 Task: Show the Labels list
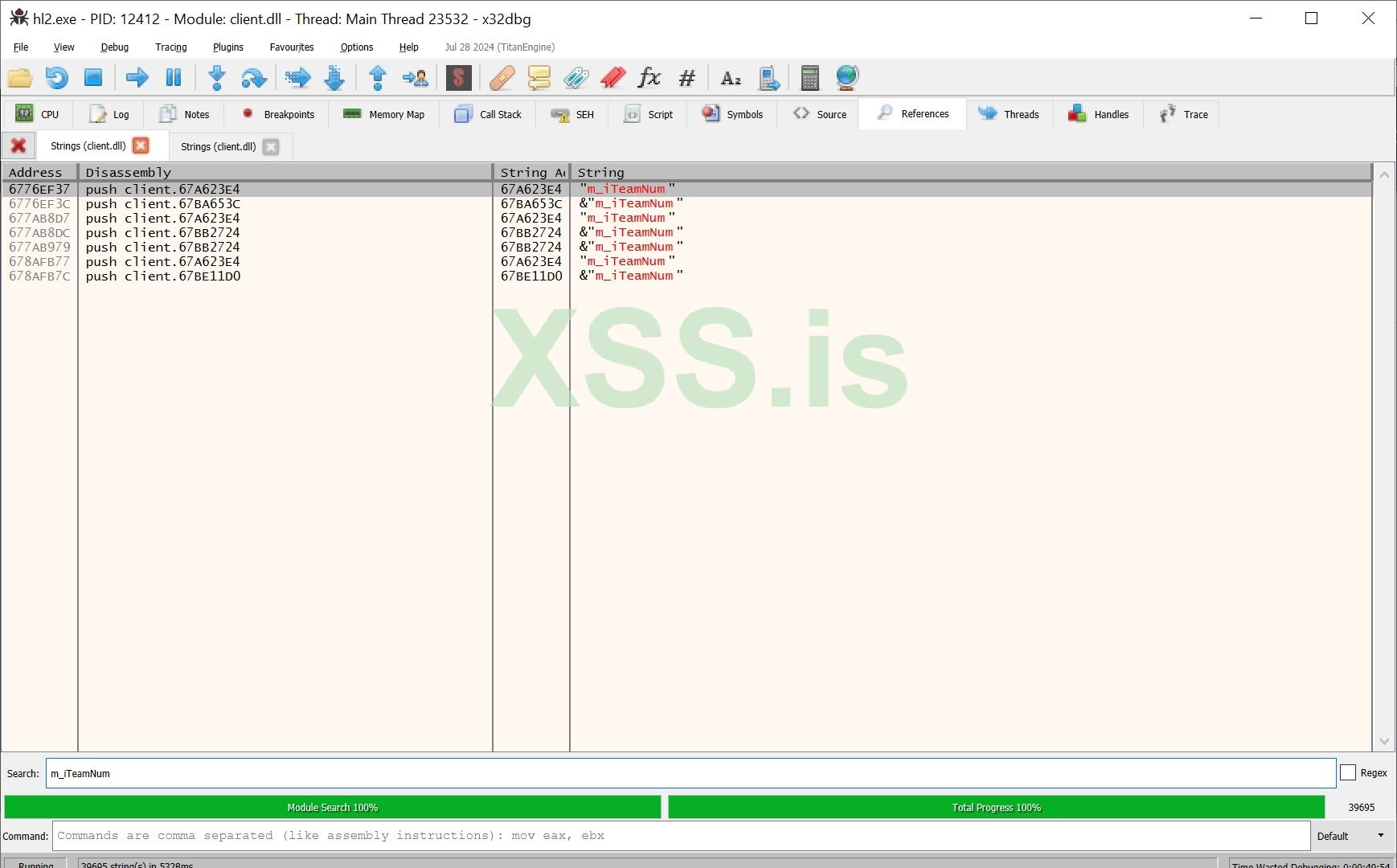point(576,78)
